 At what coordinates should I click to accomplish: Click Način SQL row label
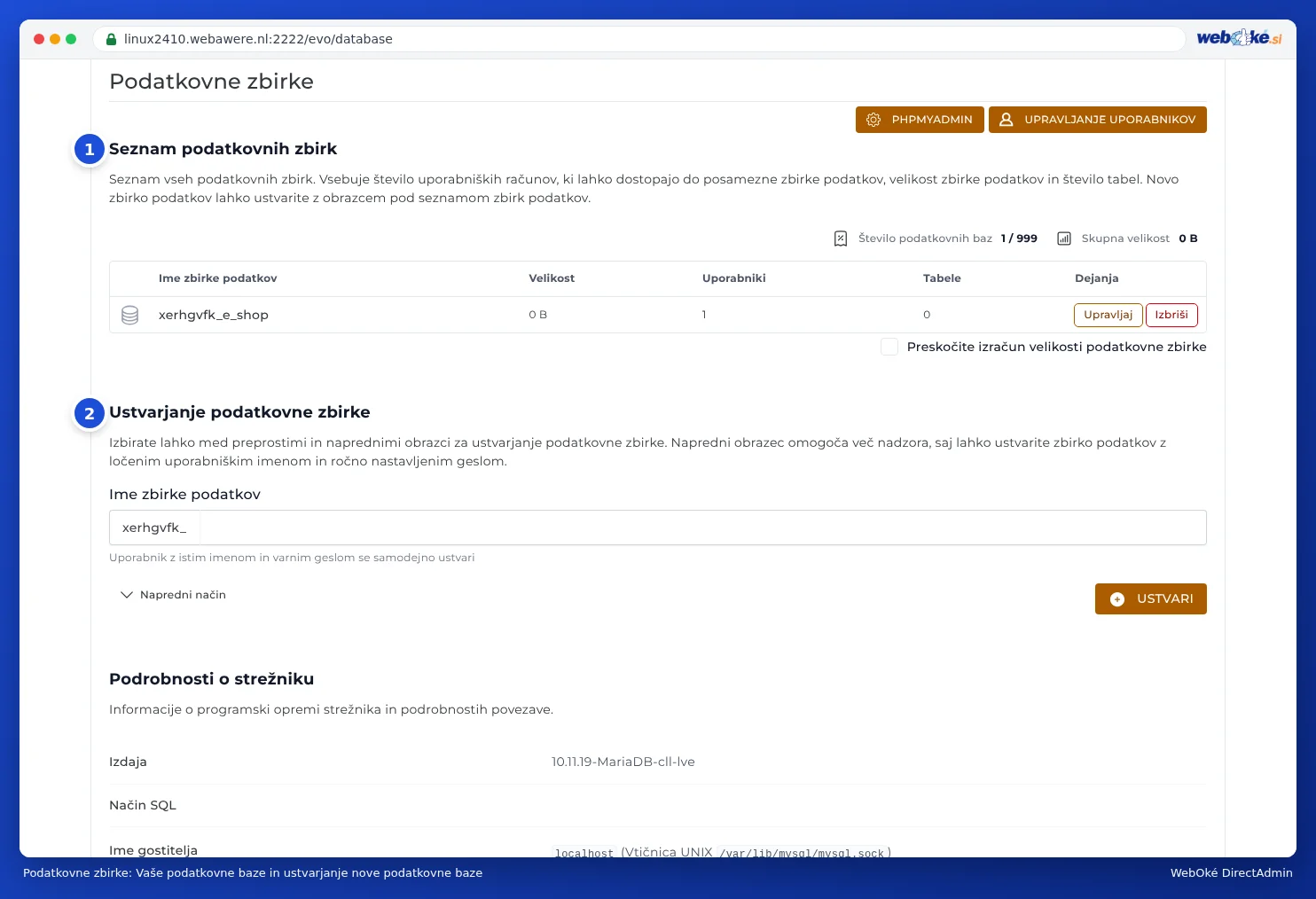[143, 805]
